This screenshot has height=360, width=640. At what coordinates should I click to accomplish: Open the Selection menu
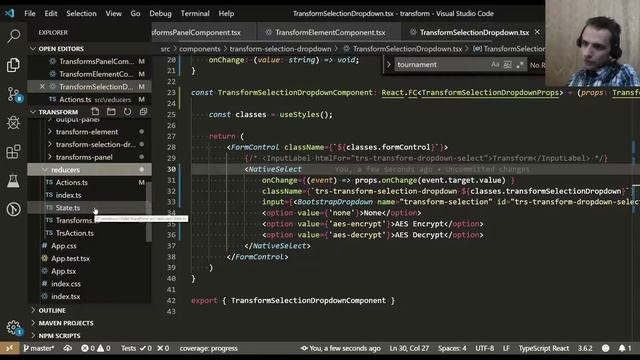point(81,13)
